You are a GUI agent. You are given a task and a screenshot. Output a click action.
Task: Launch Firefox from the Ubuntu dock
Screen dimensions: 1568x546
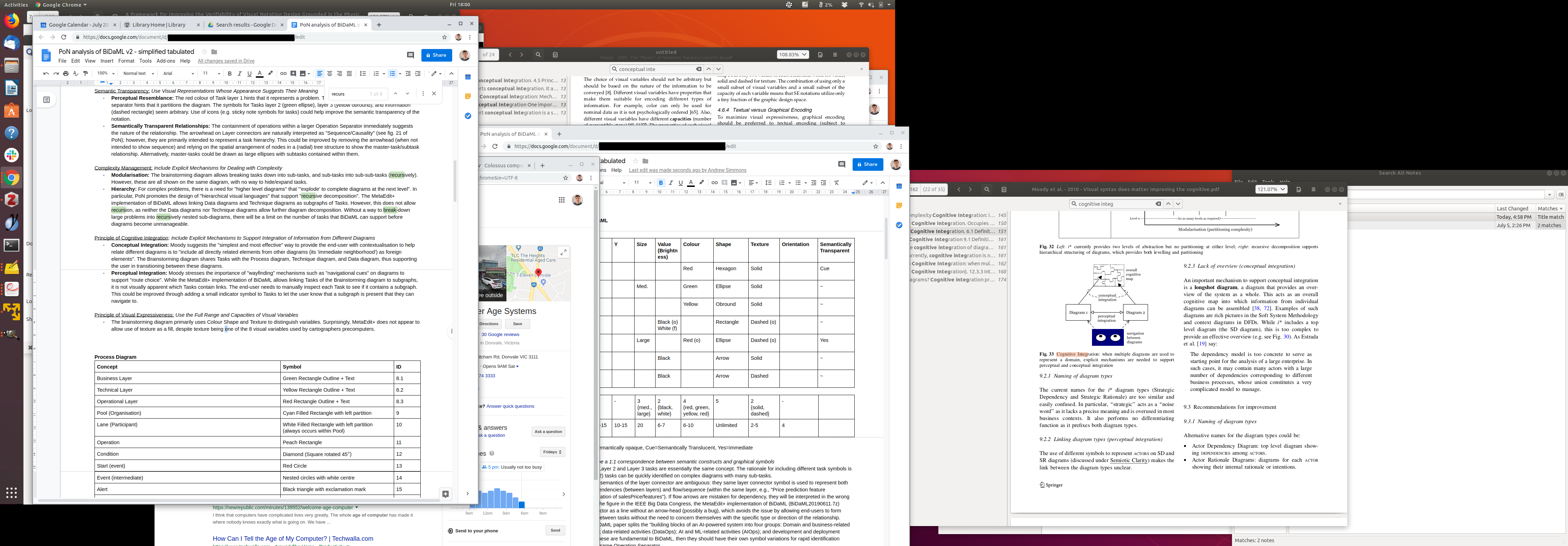point(12,21)
